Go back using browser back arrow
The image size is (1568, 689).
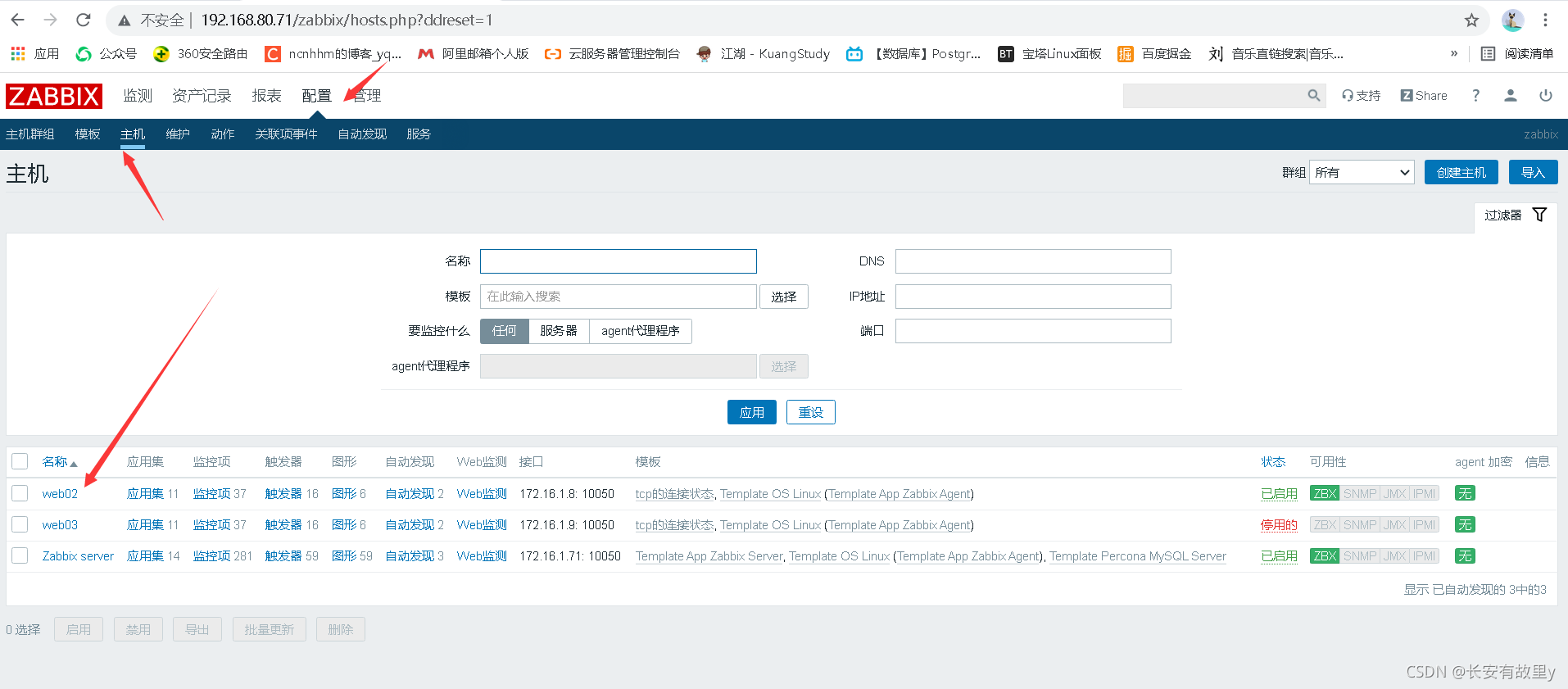pos(18,20)
